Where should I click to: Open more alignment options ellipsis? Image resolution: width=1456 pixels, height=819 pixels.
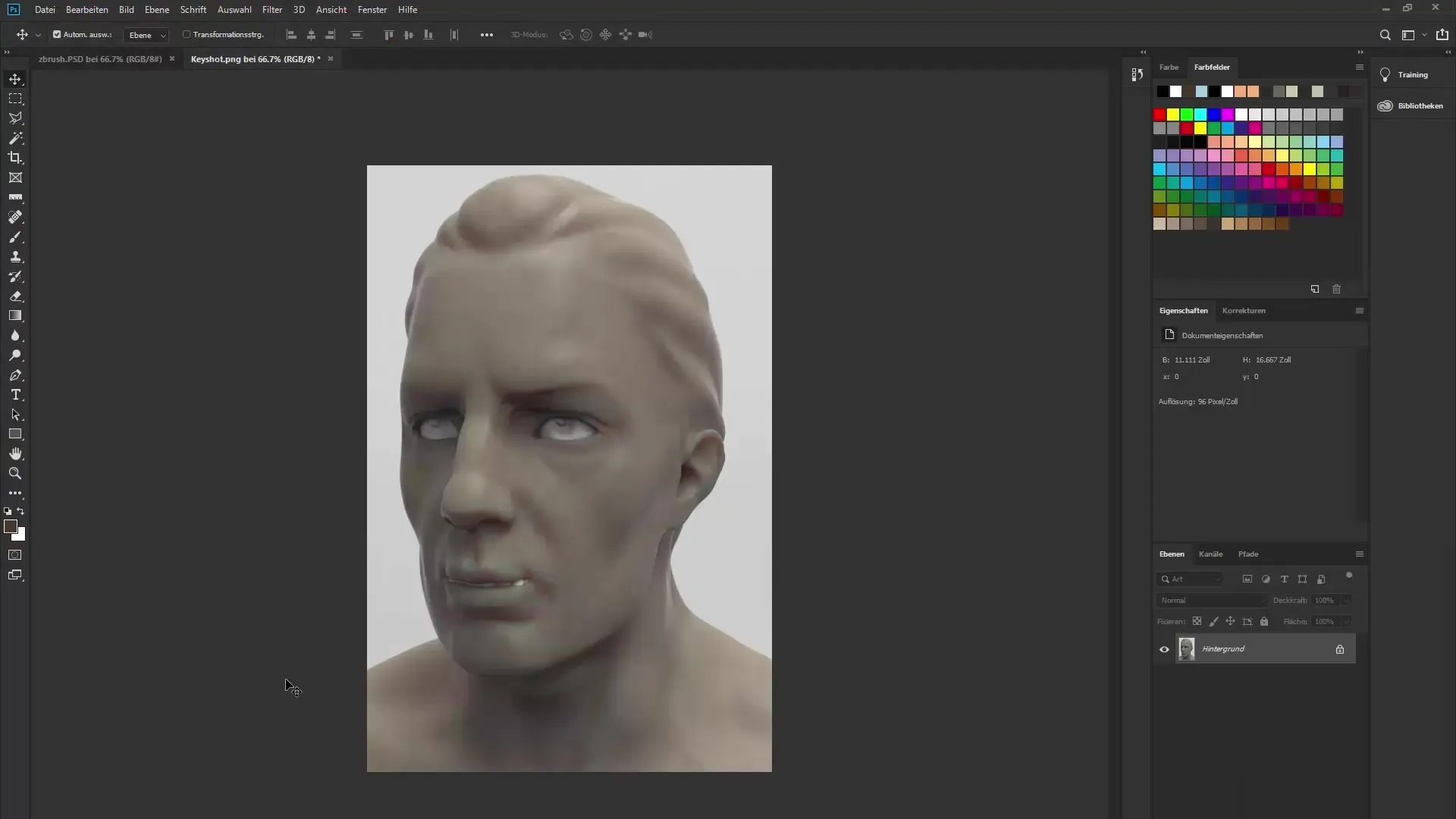pos(487,35)
